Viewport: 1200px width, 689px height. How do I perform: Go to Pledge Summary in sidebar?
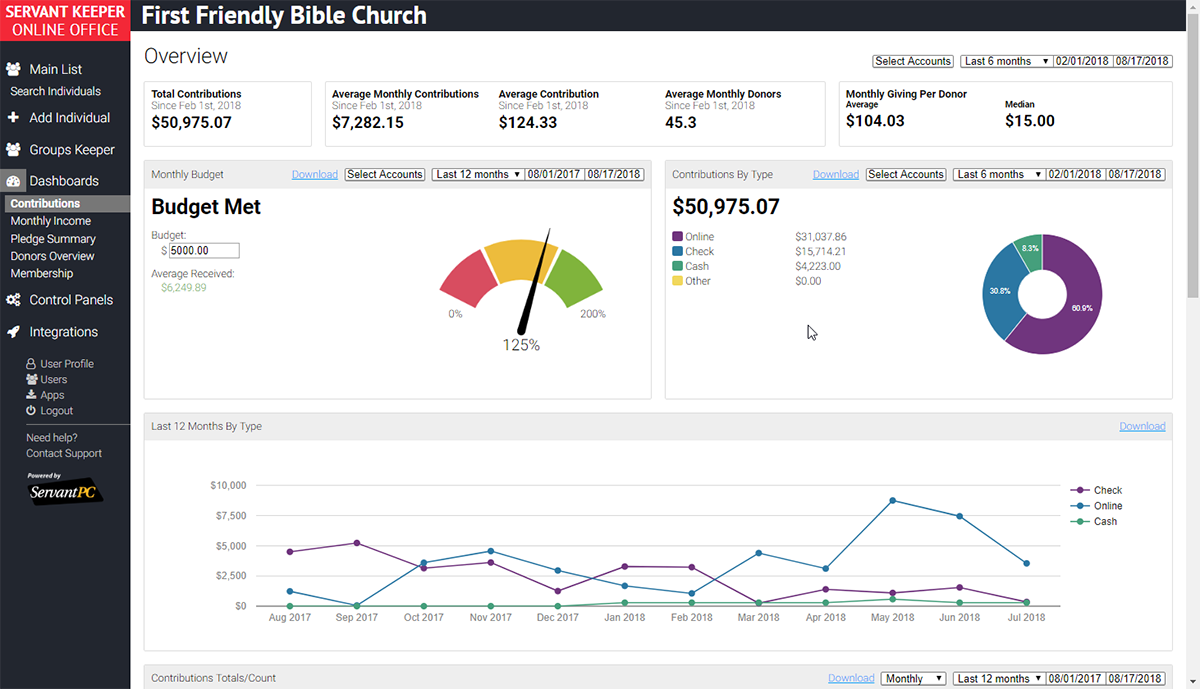(53, 239)
